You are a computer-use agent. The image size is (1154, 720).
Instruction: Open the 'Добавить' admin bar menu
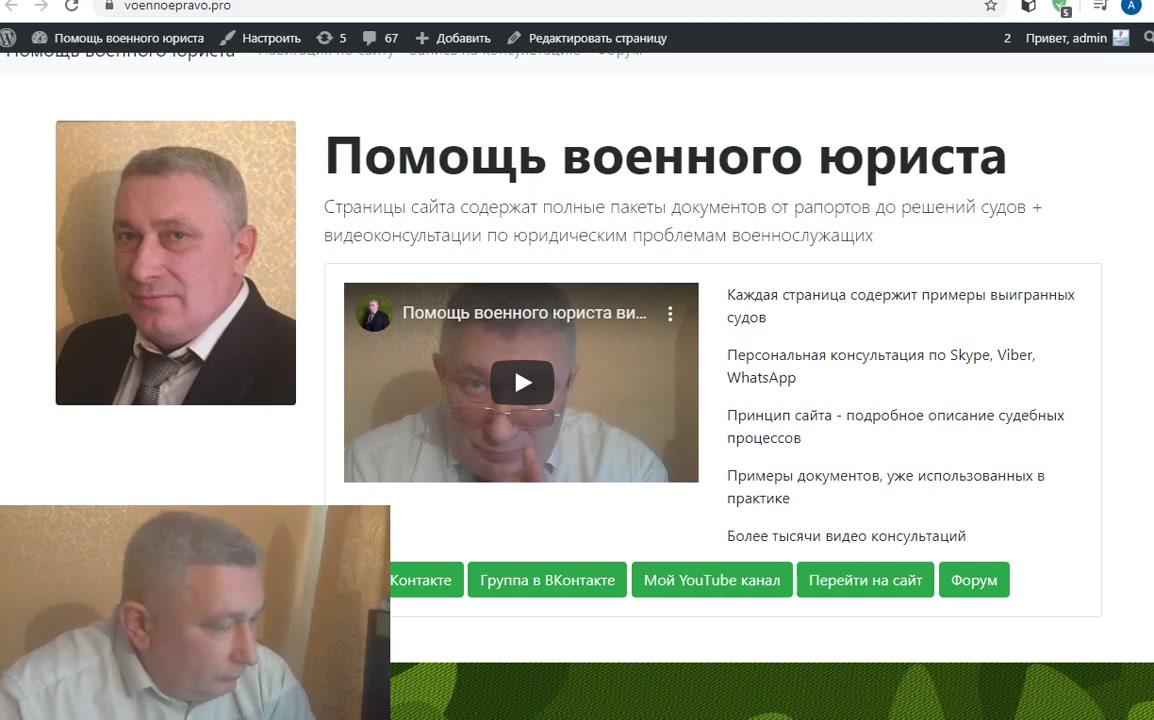point(453,38)
